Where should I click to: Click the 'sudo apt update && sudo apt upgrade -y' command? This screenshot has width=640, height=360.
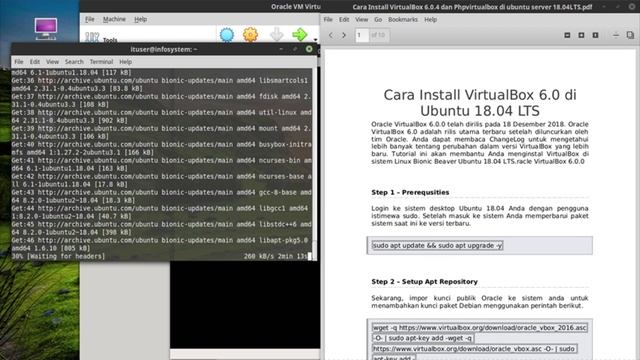[x=437, y=245]
